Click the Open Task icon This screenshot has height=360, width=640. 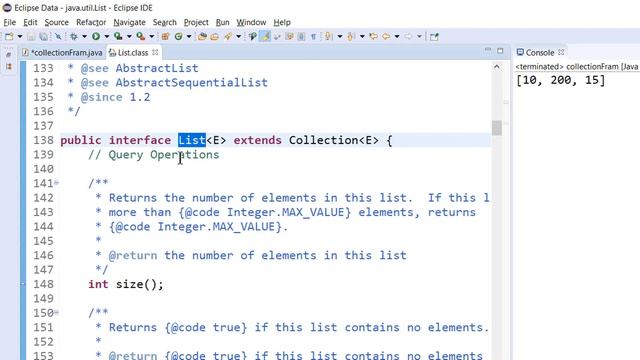coord(214,36)
